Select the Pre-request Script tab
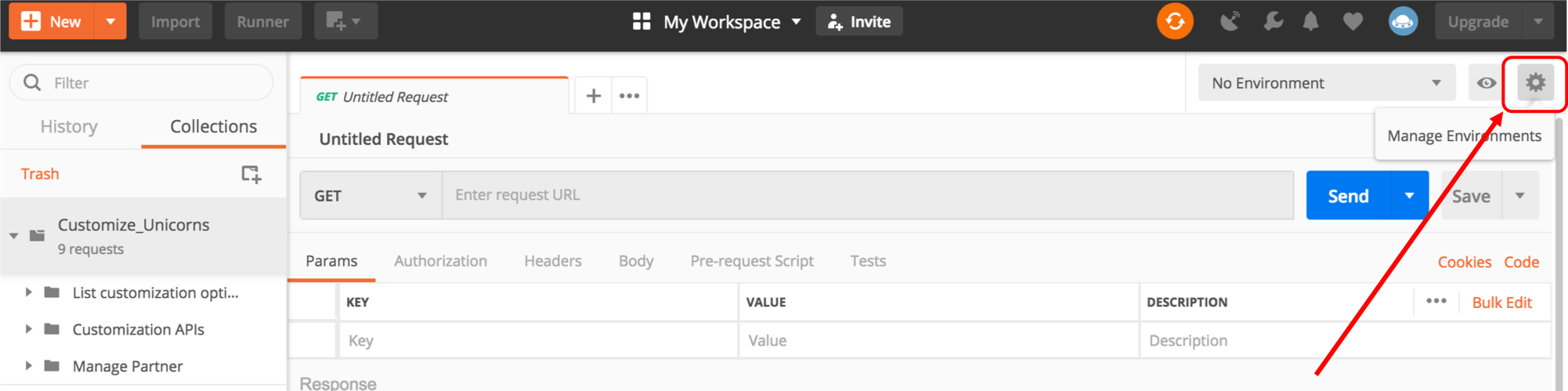The width and height of the screenshot is (1568, 391). click(752, 261)
